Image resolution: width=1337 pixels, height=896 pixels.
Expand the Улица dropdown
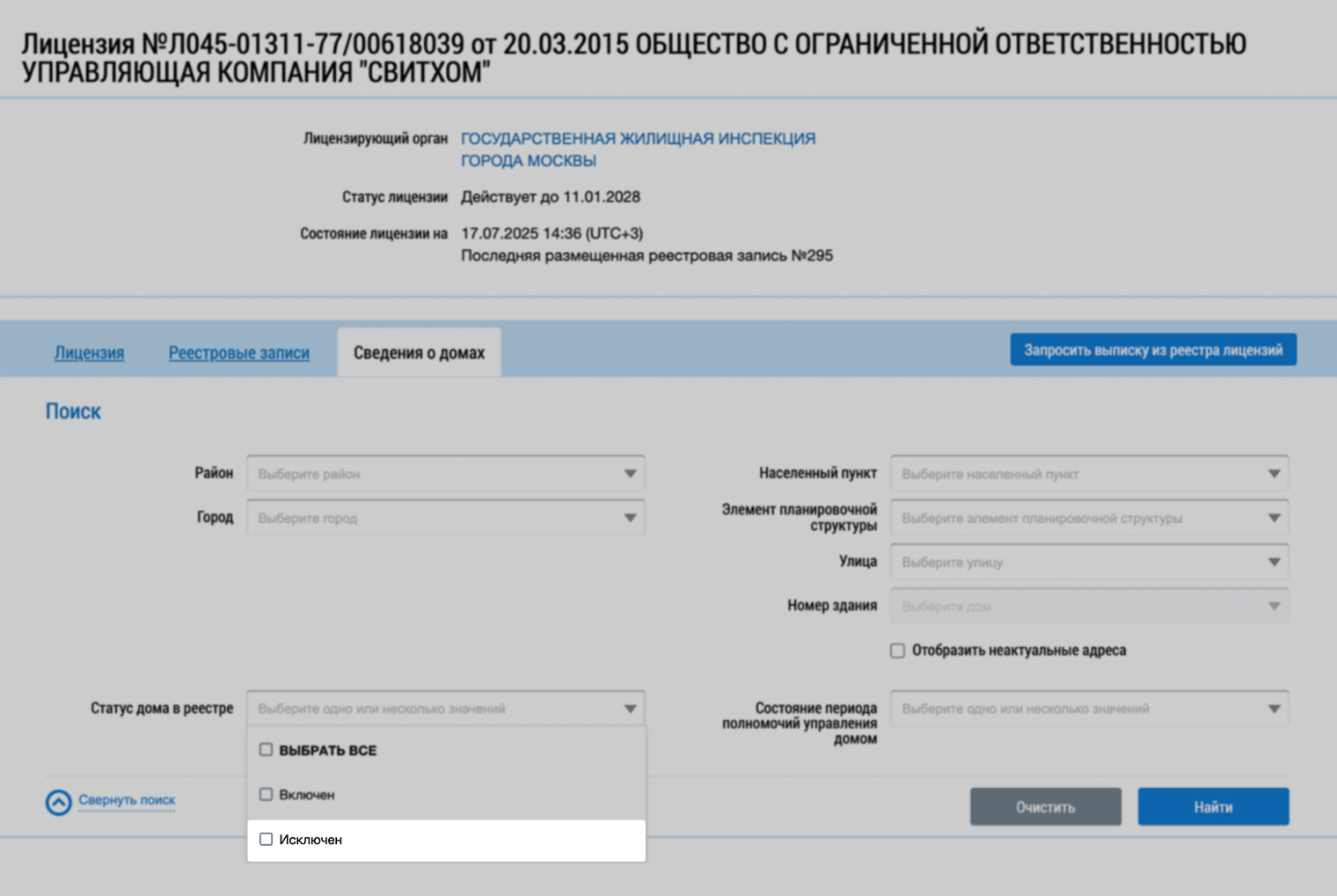[1089, 562]
